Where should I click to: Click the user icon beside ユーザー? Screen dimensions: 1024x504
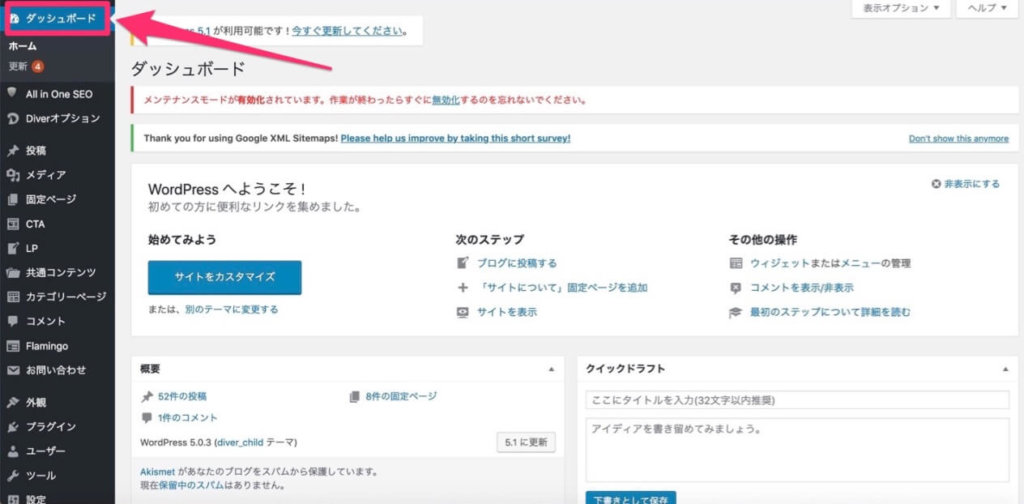click(12, 451)
